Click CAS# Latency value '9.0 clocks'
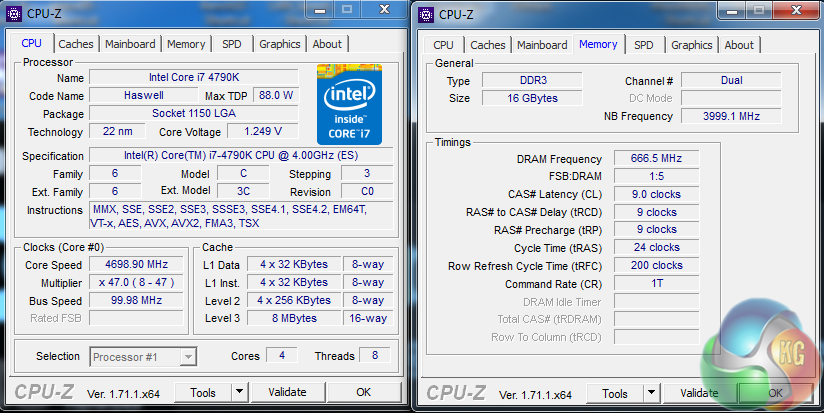The width and height of the screenshot is (824, 413). point(657,194)
